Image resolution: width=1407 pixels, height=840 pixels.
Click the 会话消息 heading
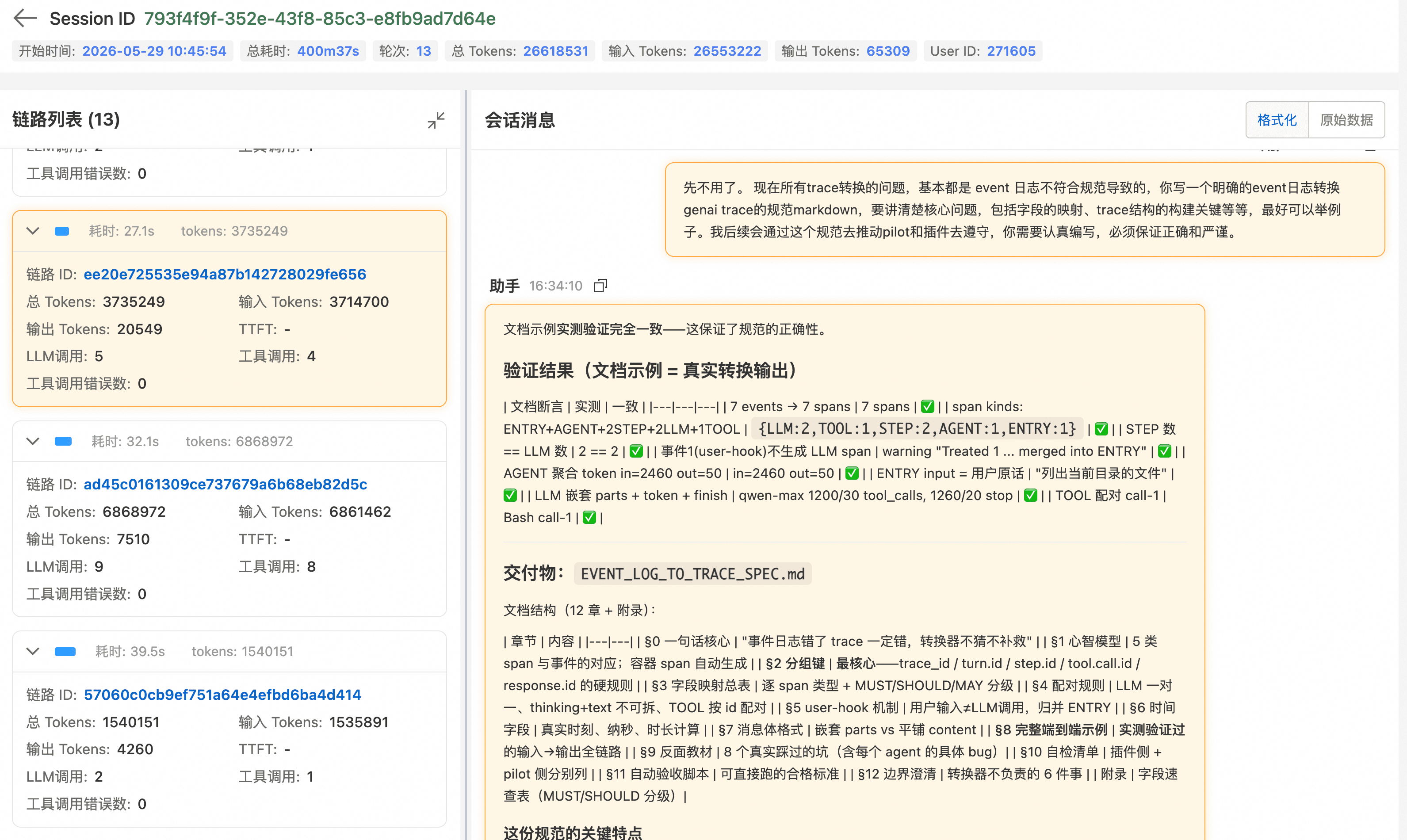tap(520, 120)
